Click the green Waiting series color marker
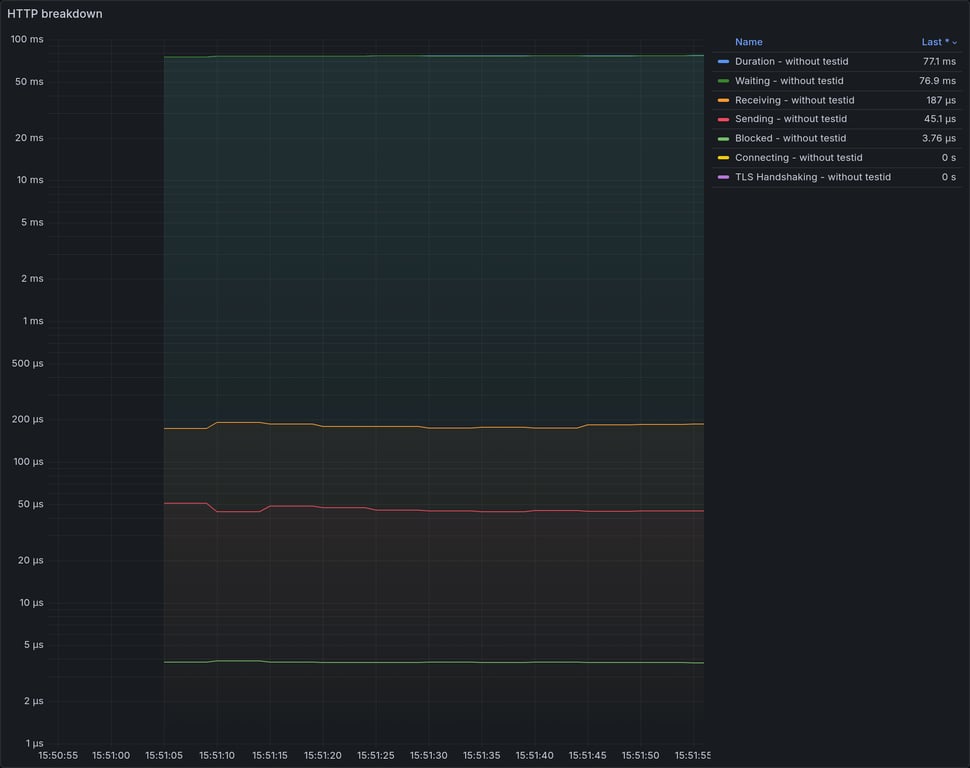This screenshot has width=970, height=768. [x=722, y=80]
